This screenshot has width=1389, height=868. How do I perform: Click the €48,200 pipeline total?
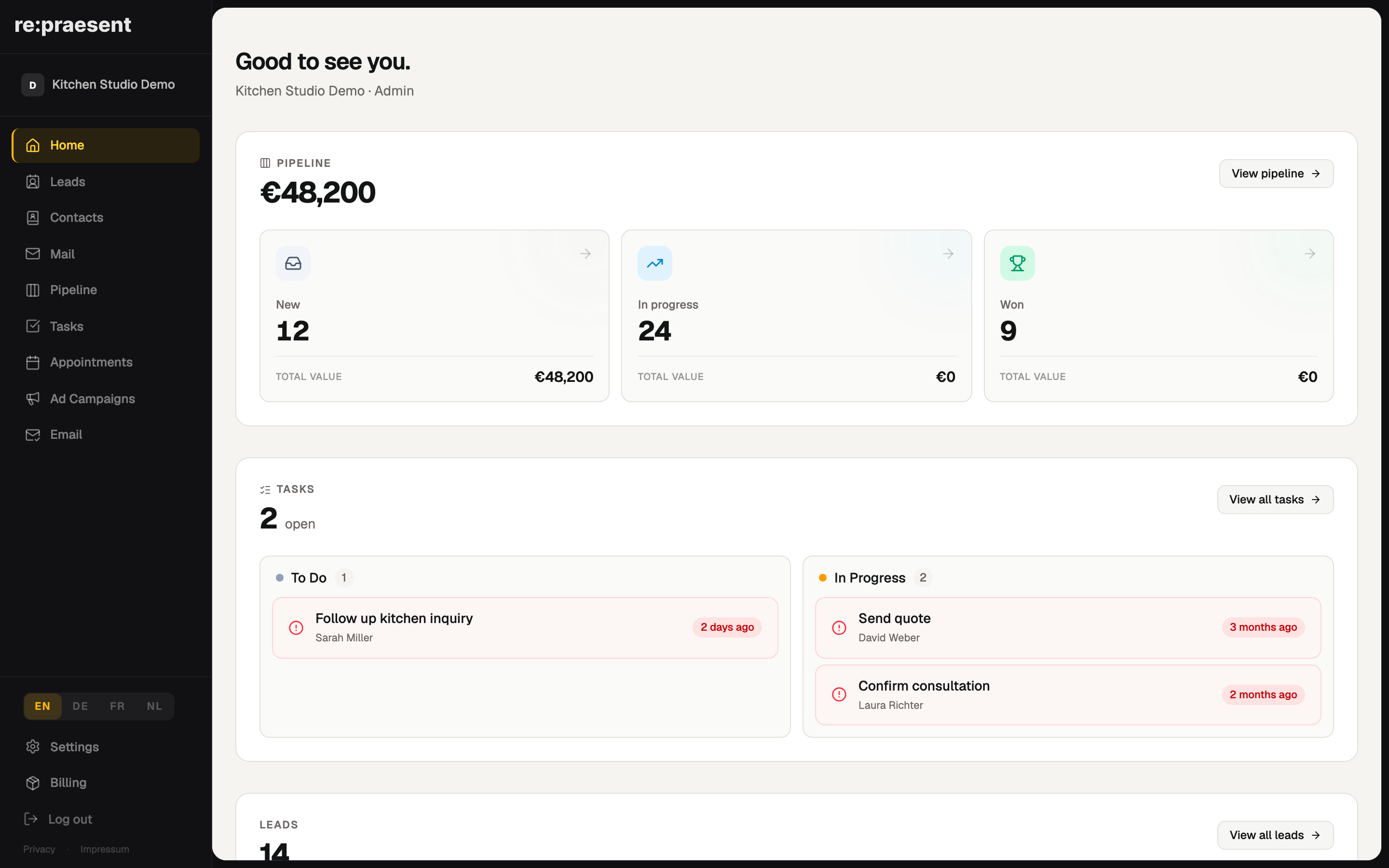[317, 192]
